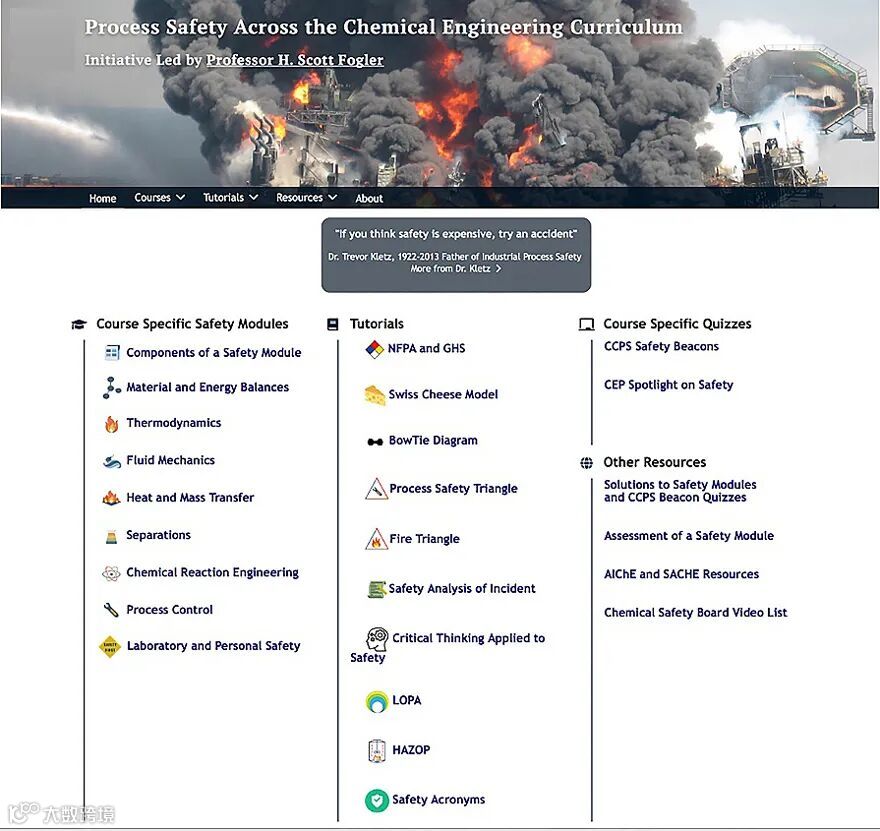Open Material and Energy Balances module text

click(207, 387)
